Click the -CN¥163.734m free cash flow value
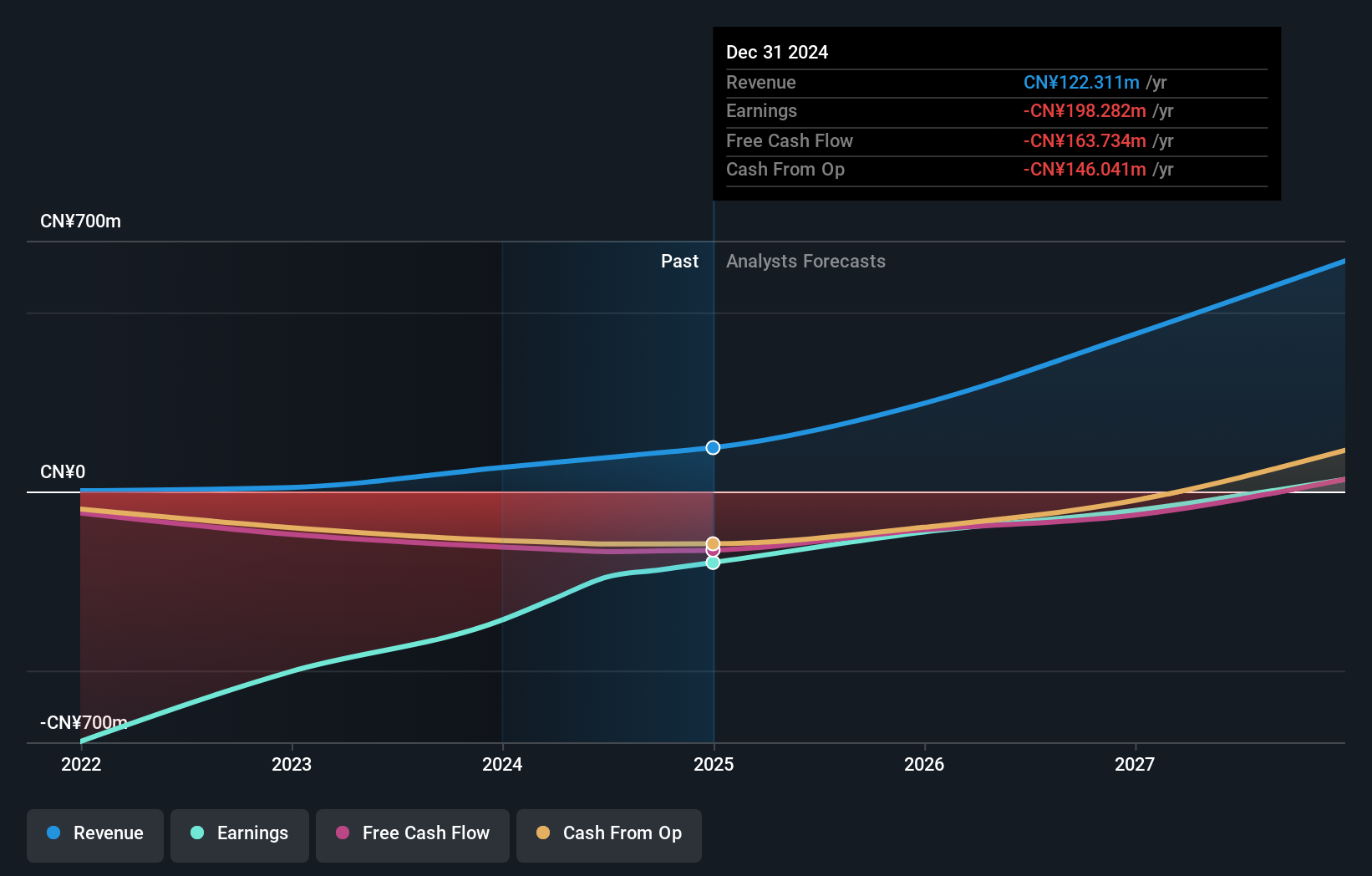Image resolution: width=1372 pixels, height=876 pixels. (x=1085, y=141)
